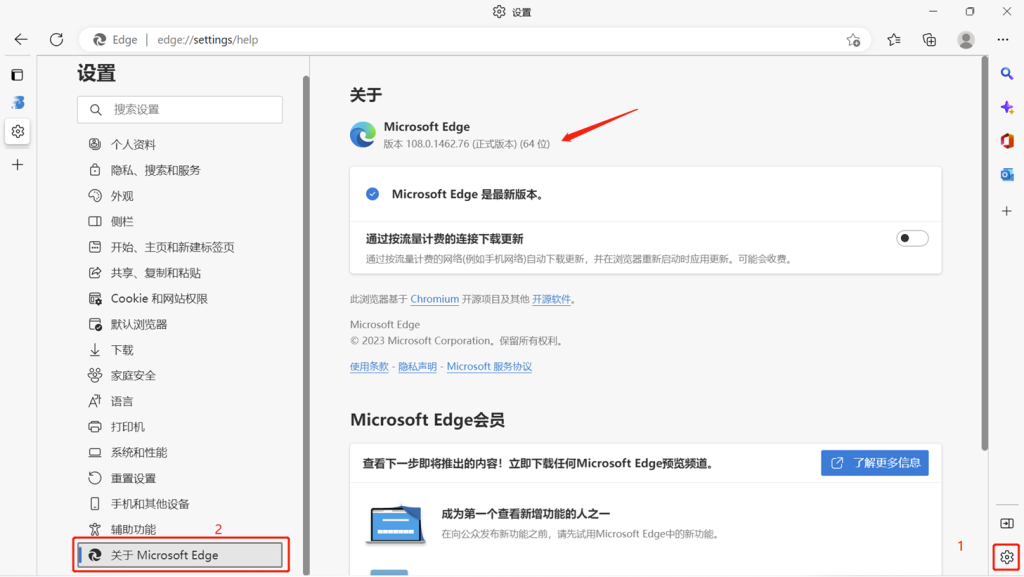Click the address bar URL

coord(208,40)
